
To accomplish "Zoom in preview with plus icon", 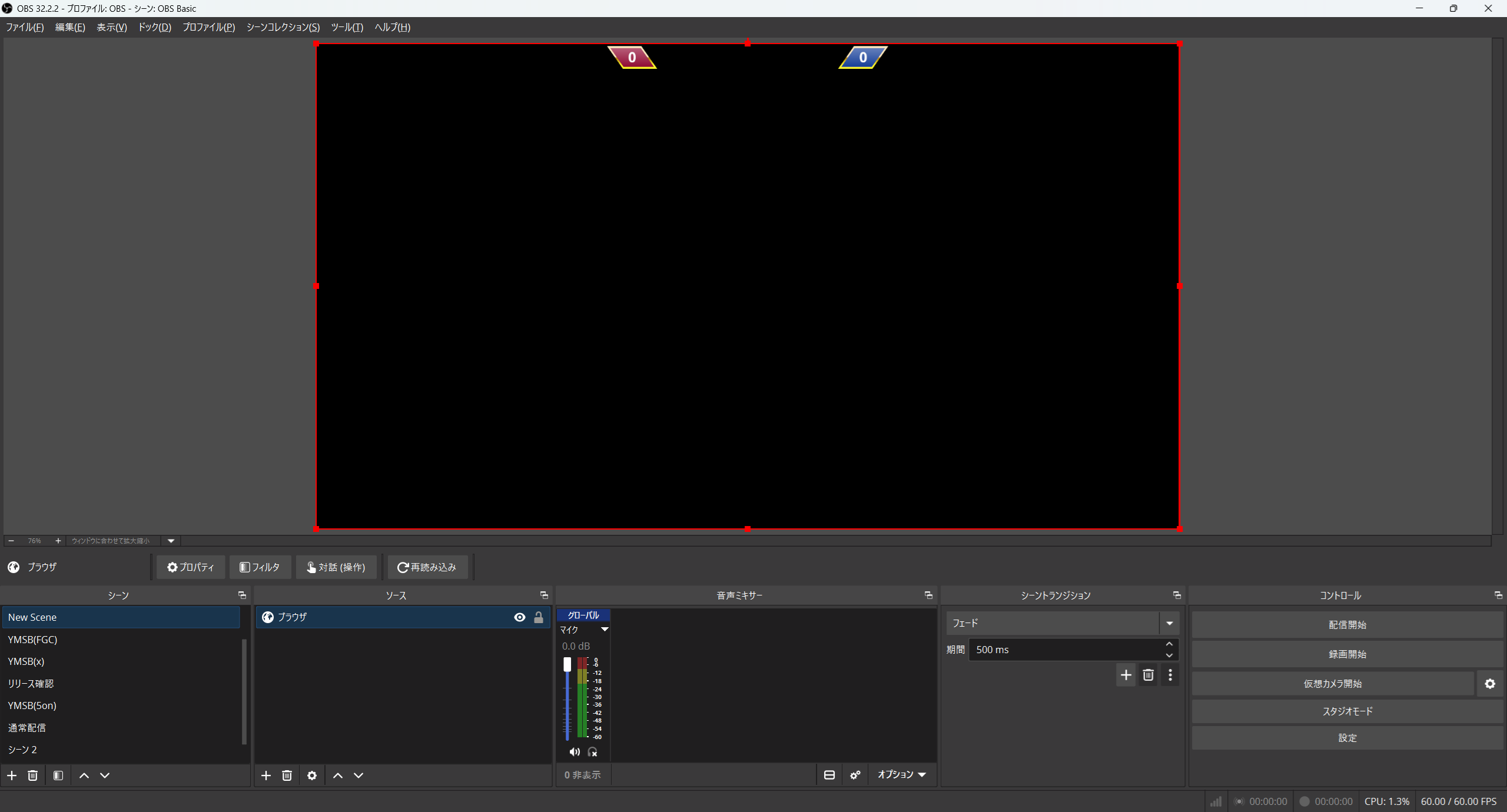I will 58,541.
